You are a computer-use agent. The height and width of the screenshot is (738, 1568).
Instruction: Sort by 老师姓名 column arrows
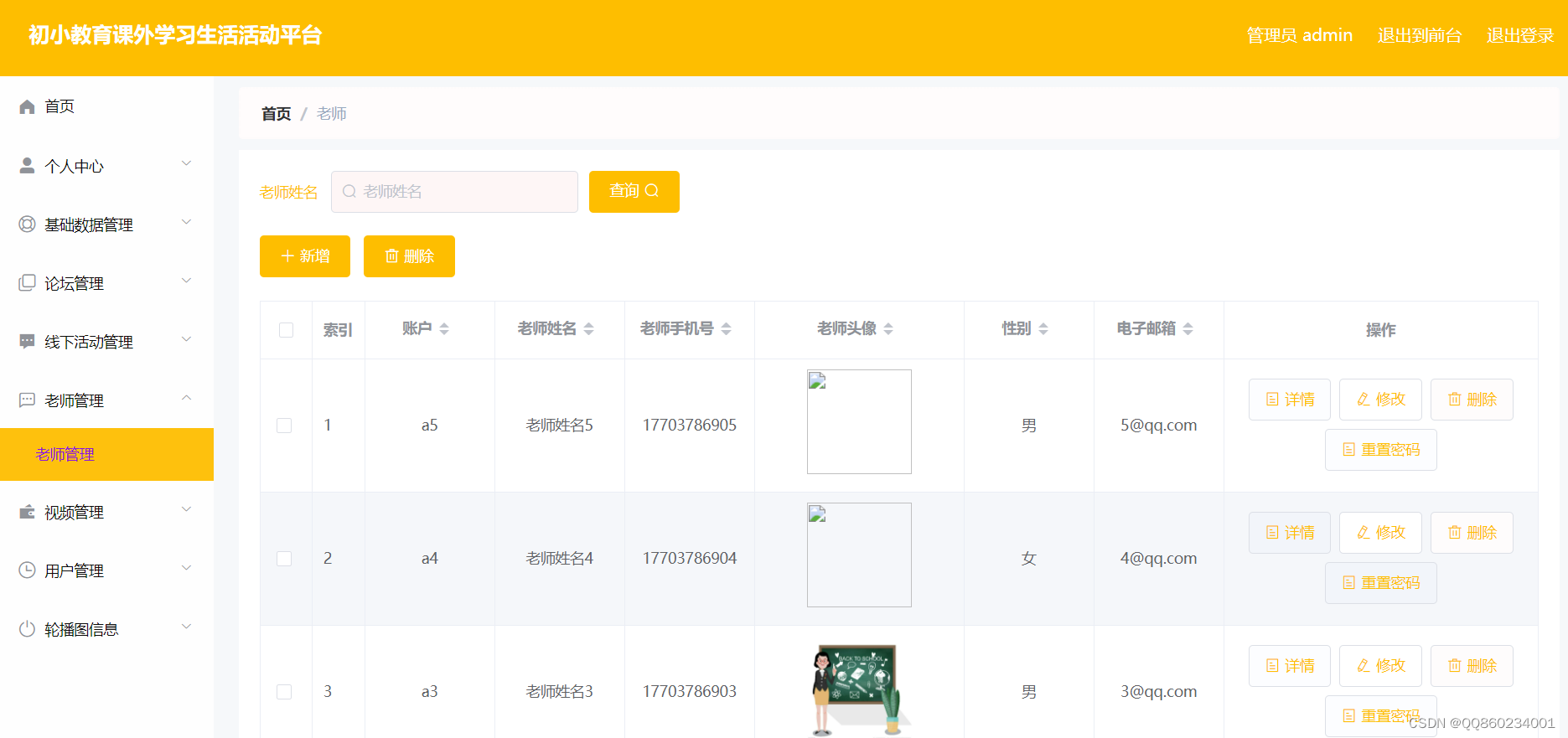coord(589,329)
